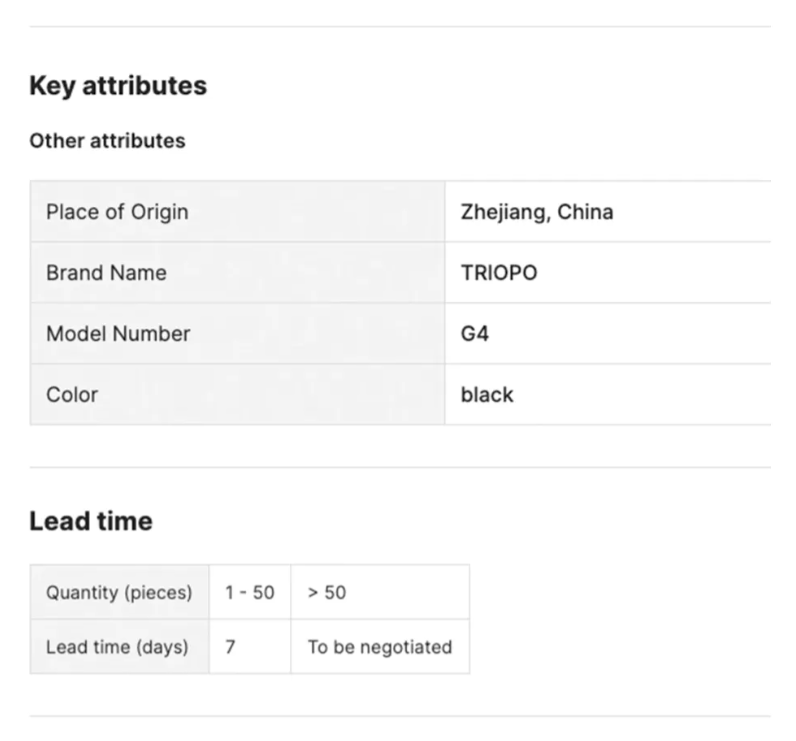The height and width of the screenshot is (741, 796).
Task: Select the black color value
Action: click(x=487, y=395)
